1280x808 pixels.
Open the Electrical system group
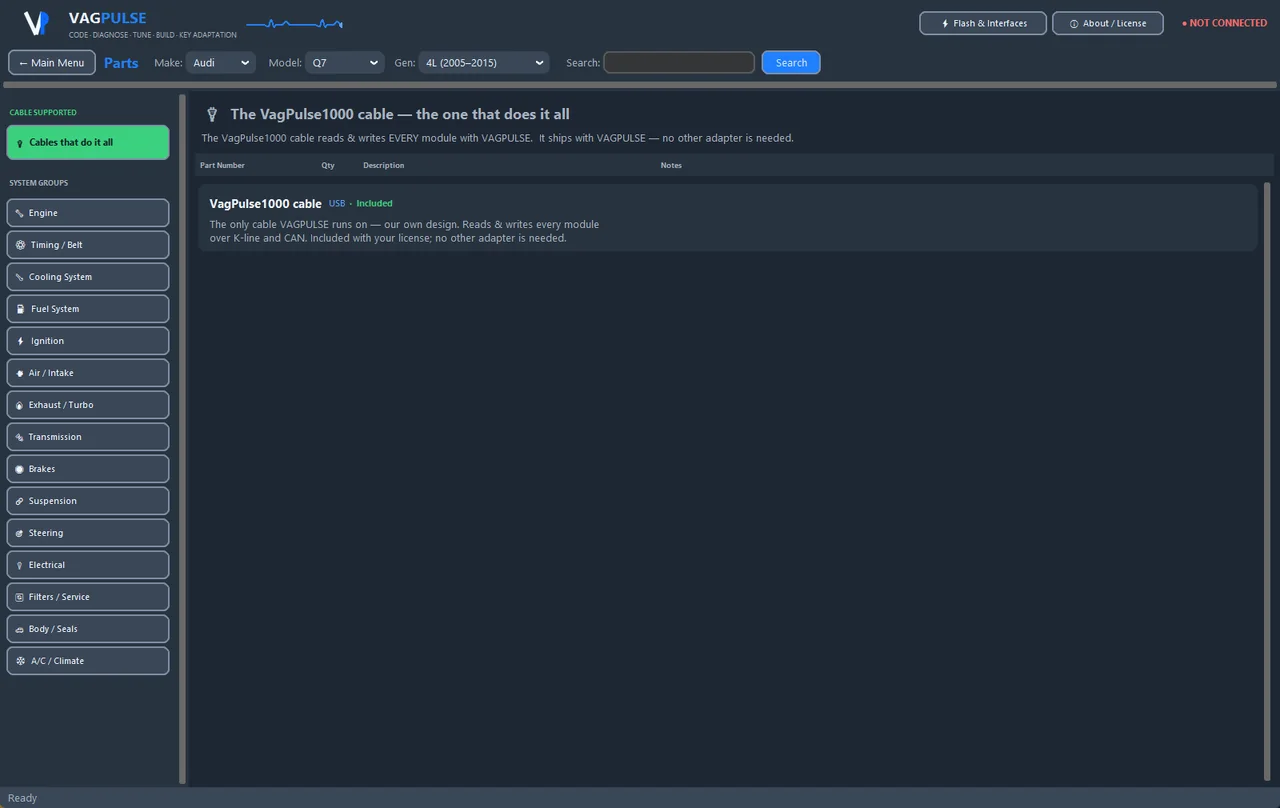[x=88, y=565]
